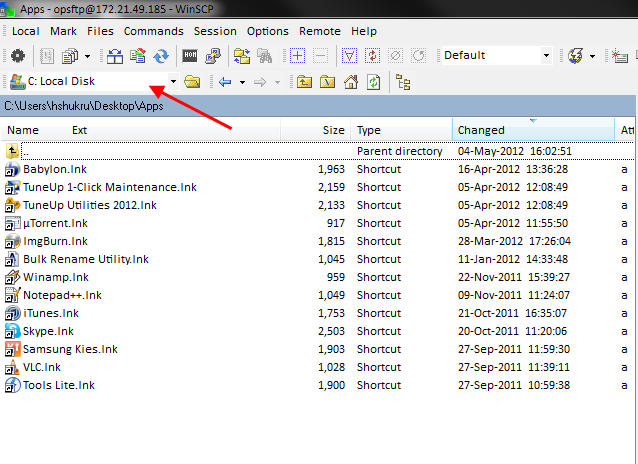Open the Commands menu

point(153,31)
